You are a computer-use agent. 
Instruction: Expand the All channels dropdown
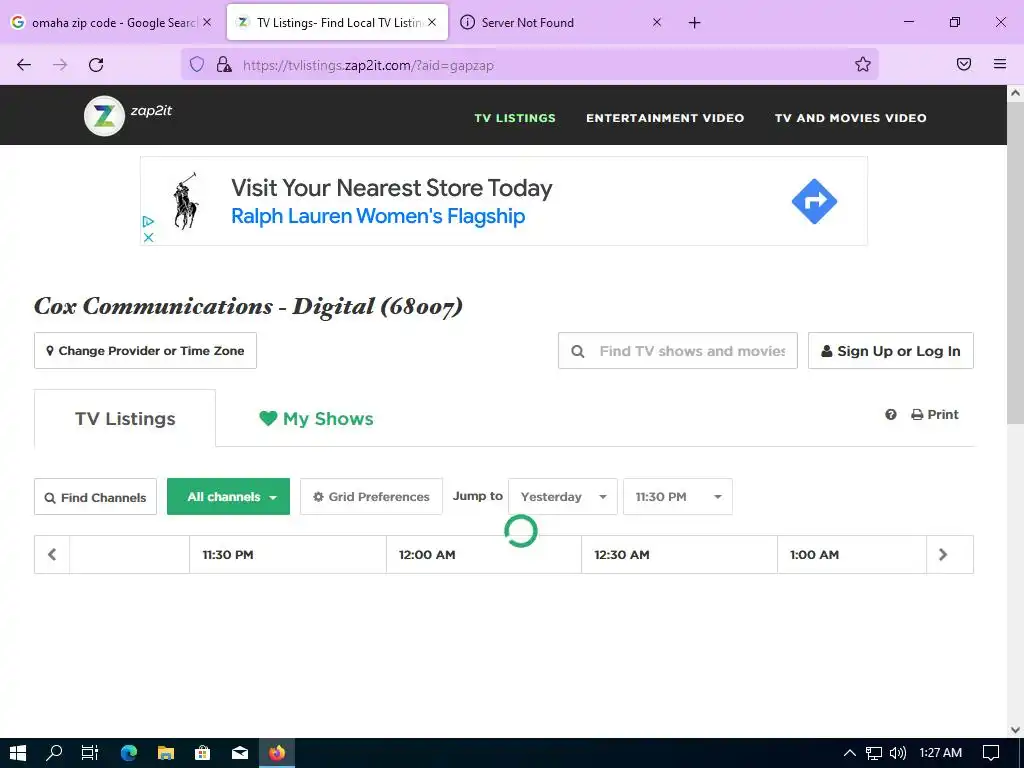(x=229, y=497)
